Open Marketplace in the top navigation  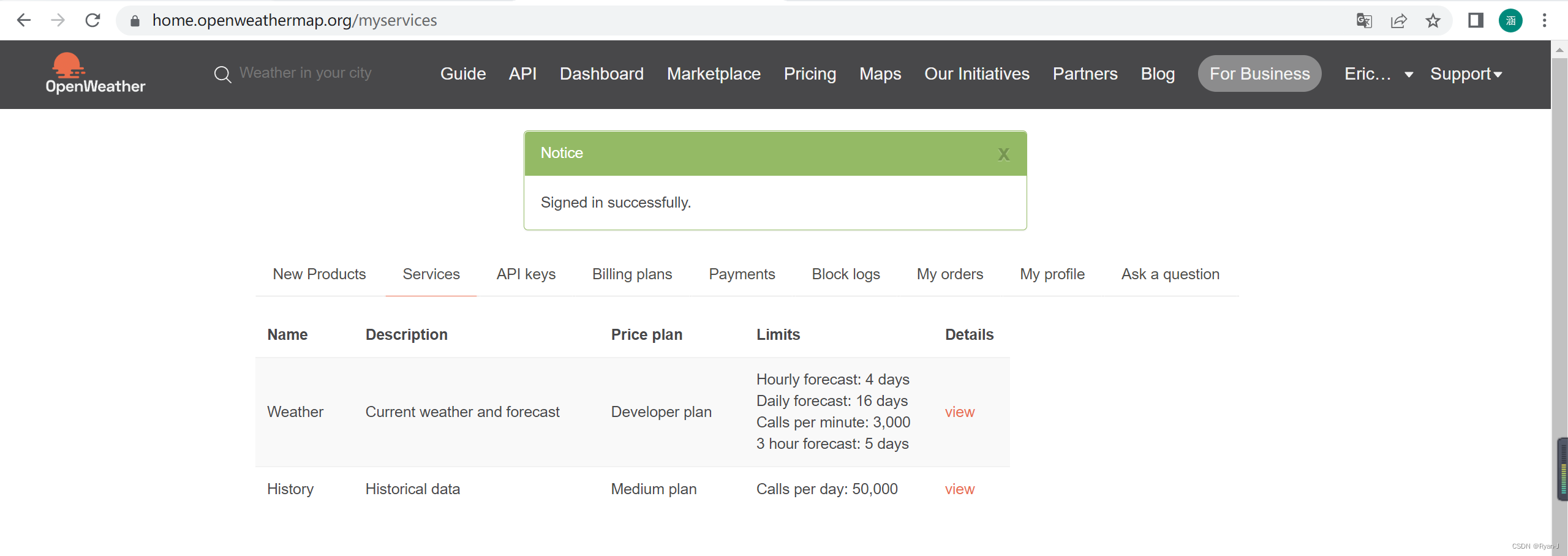pos(714,73)
